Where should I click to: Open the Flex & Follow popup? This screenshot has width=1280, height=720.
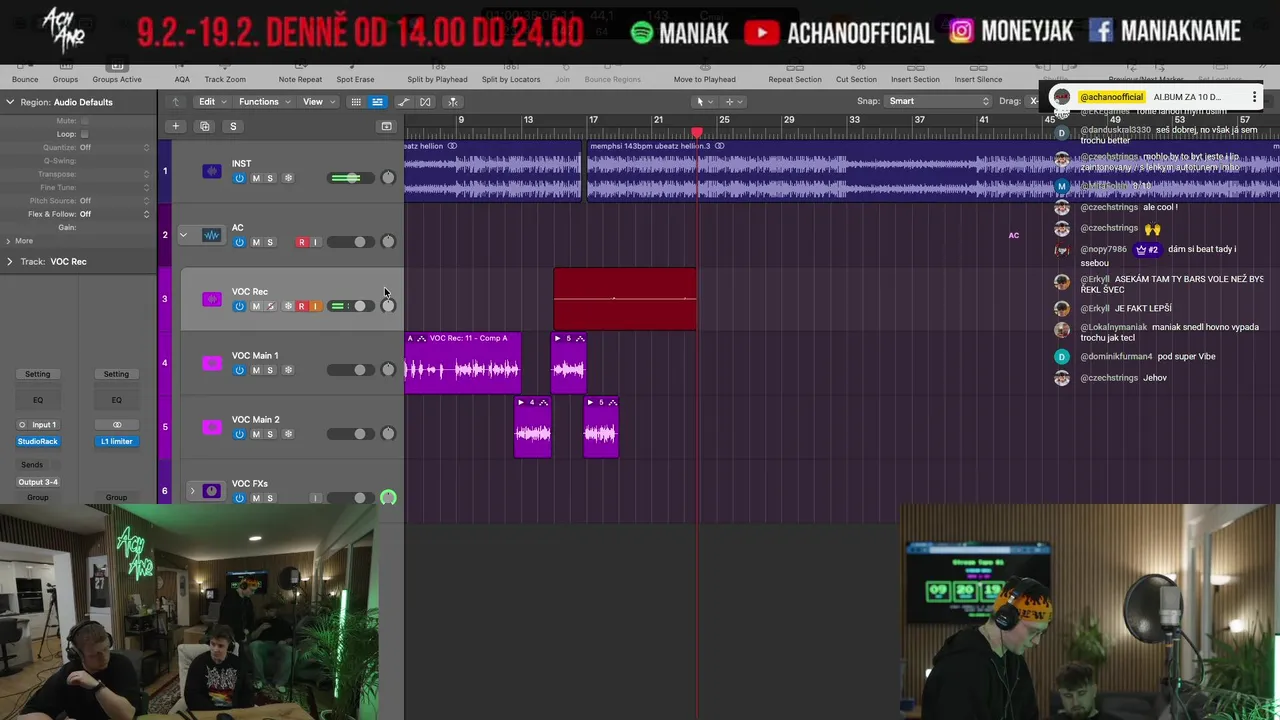[x=115, y=214]
